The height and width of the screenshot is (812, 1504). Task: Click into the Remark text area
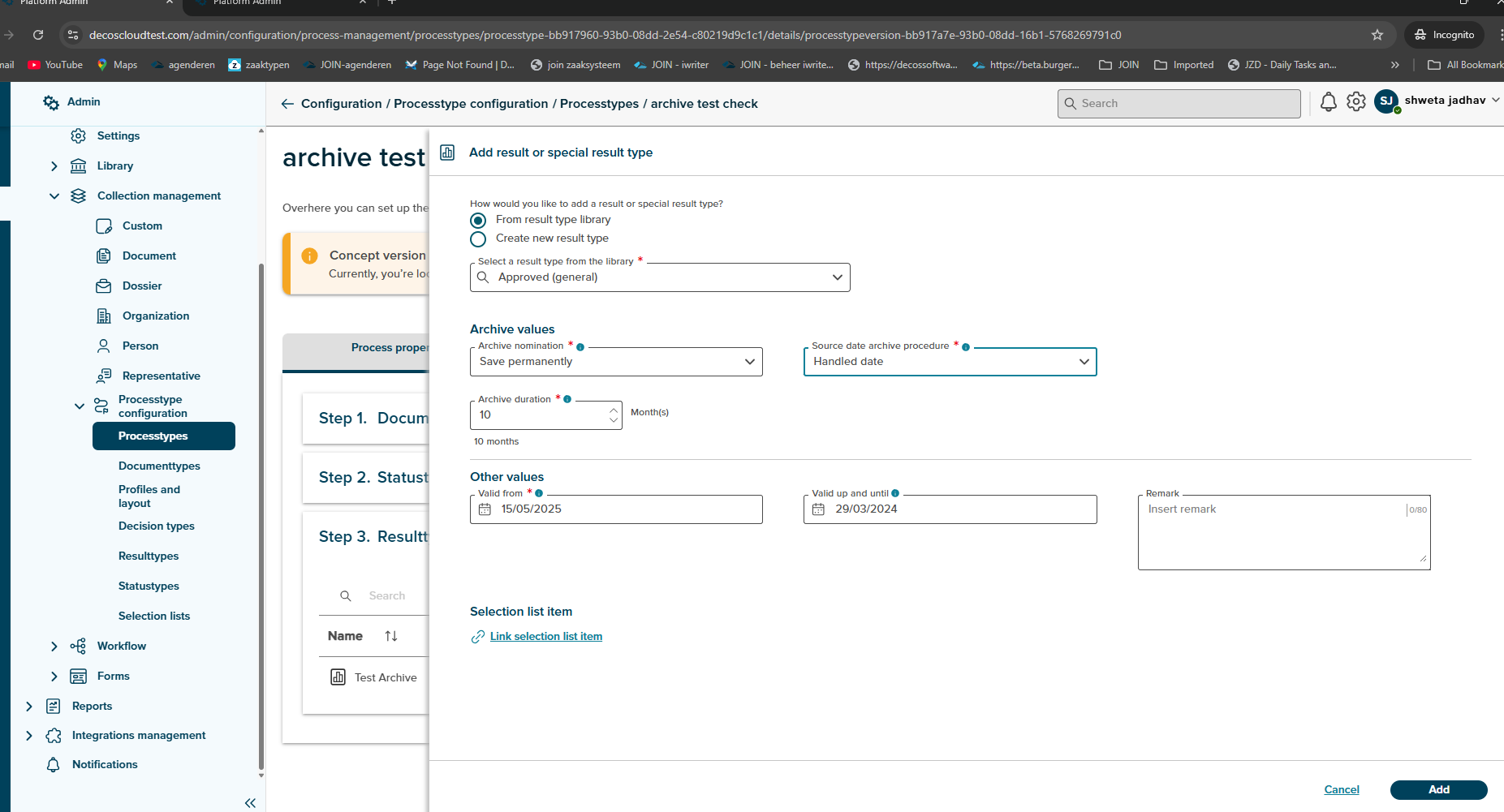1274,535
